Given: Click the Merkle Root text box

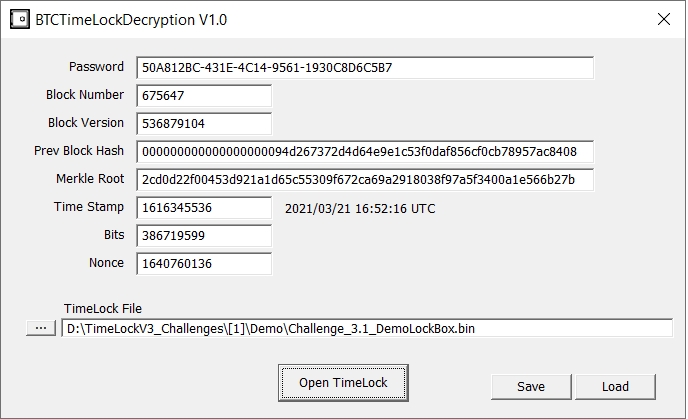Looking at the screenshot, I should coord(365,180).
